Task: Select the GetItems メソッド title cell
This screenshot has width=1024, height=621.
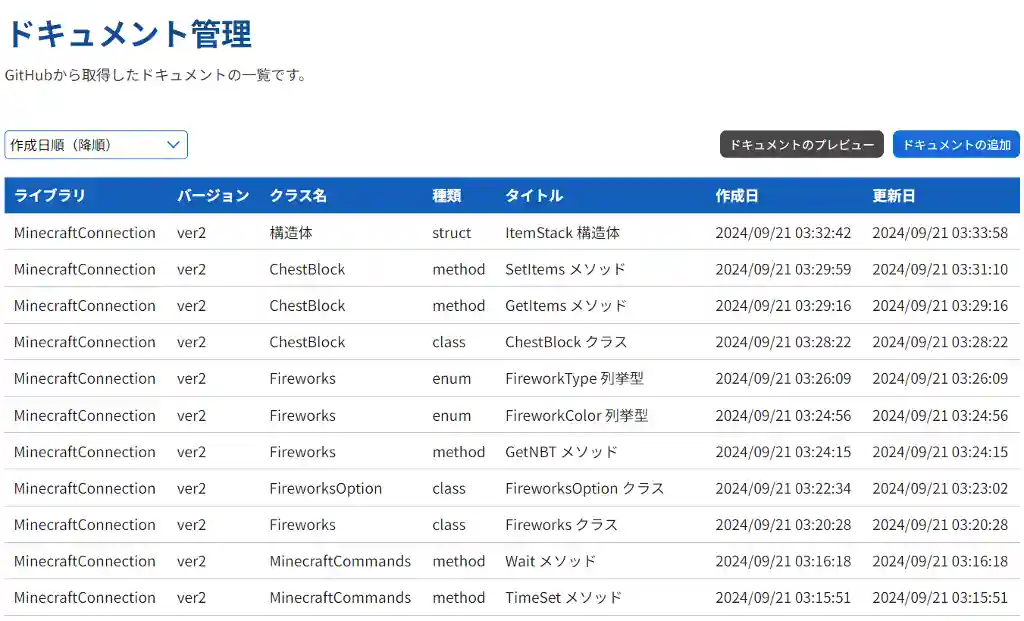Action: point(566,306)
